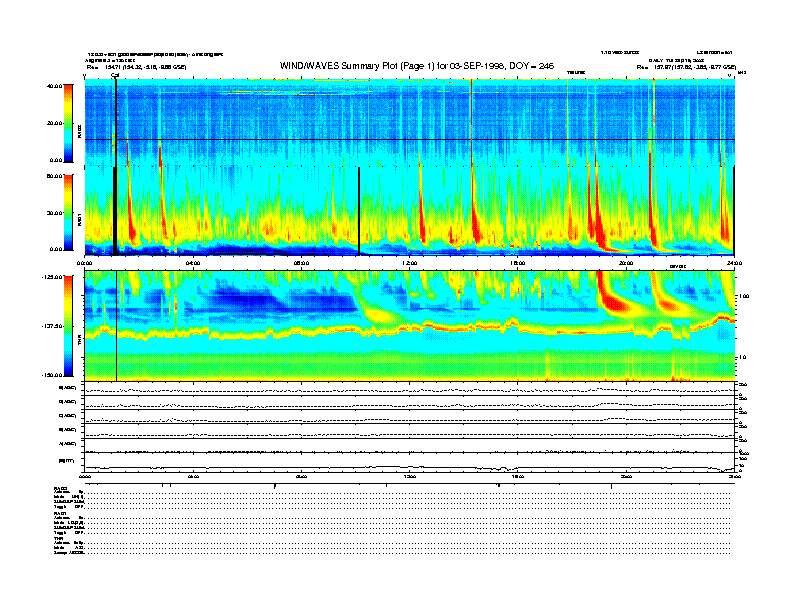The image size is (792, 612).
Task: Click the WIND/WAVES Summary Plot title
Action: (417, 66)
